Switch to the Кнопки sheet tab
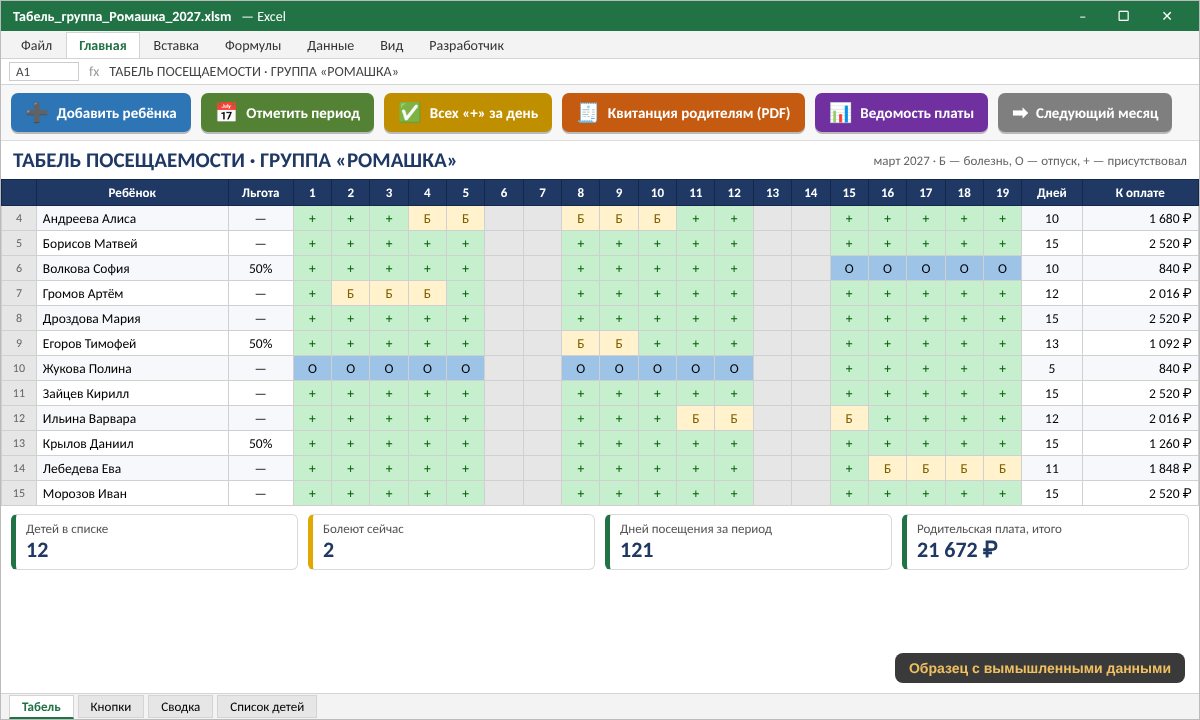This screenshot has height=720, width=1200. [x=111, y=707]
